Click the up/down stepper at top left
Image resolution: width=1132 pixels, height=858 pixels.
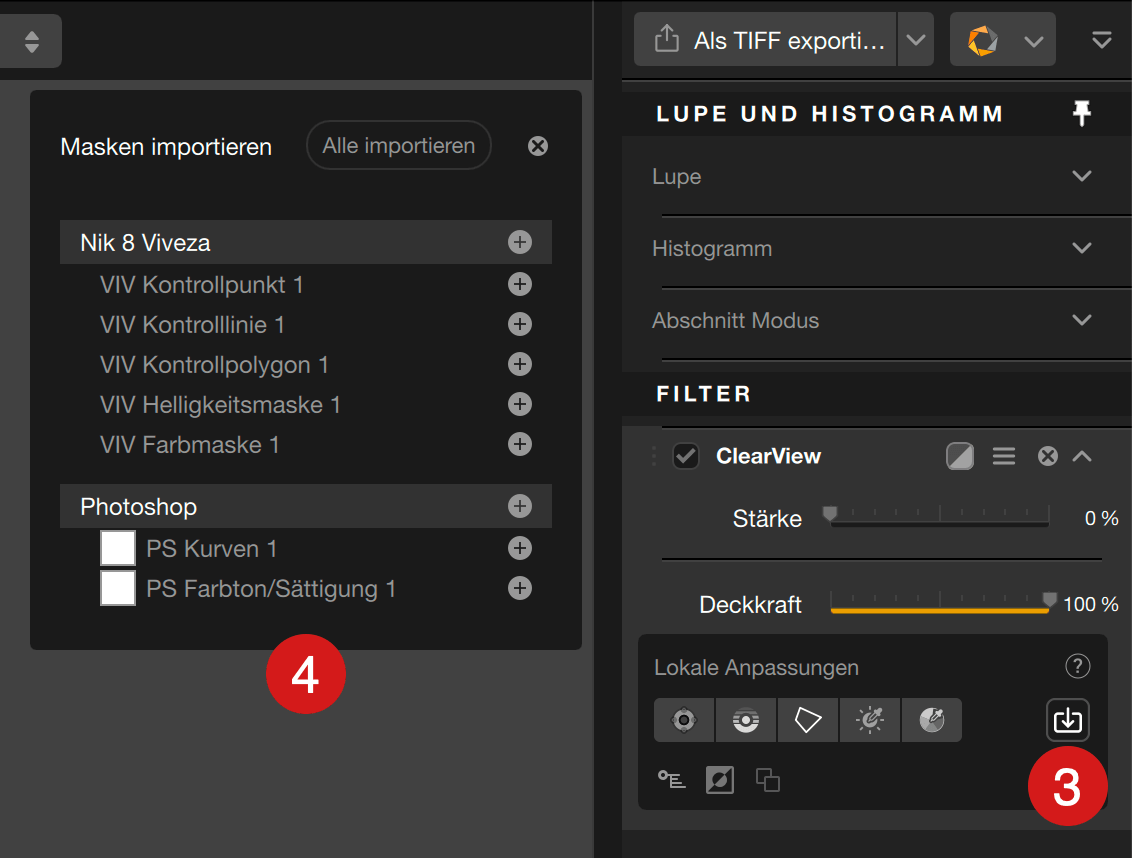pyautogui.click(x=31, y=41)
